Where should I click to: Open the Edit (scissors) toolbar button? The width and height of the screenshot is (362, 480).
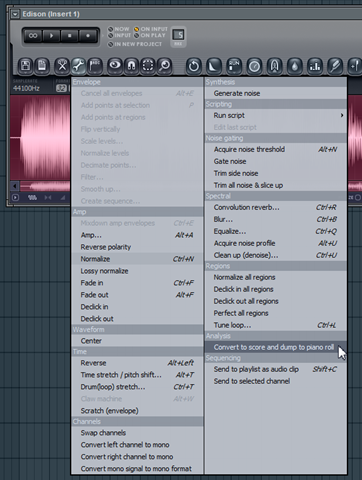pyautogui.click(x=62, y=66)
